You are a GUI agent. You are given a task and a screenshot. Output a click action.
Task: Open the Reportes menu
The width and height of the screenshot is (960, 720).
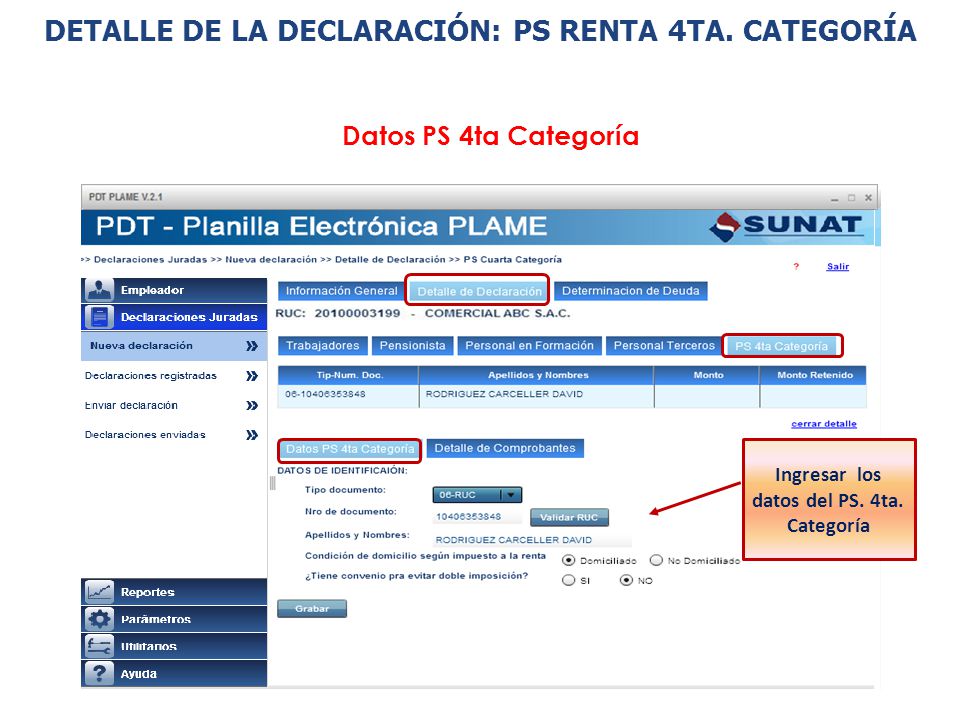(x=174, y=592)
